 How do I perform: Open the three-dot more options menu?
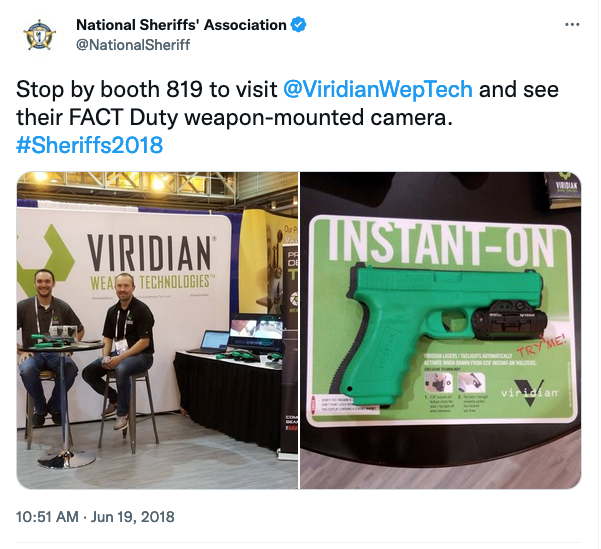572,25
